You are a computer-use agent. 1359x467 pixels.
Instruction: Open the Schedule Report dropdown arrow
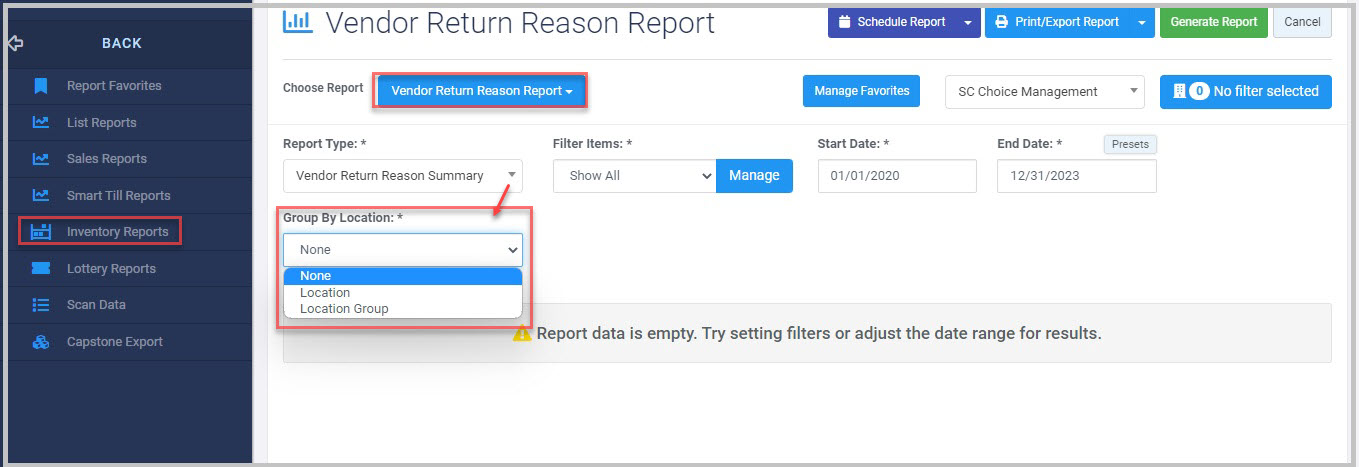click(967, 22)
